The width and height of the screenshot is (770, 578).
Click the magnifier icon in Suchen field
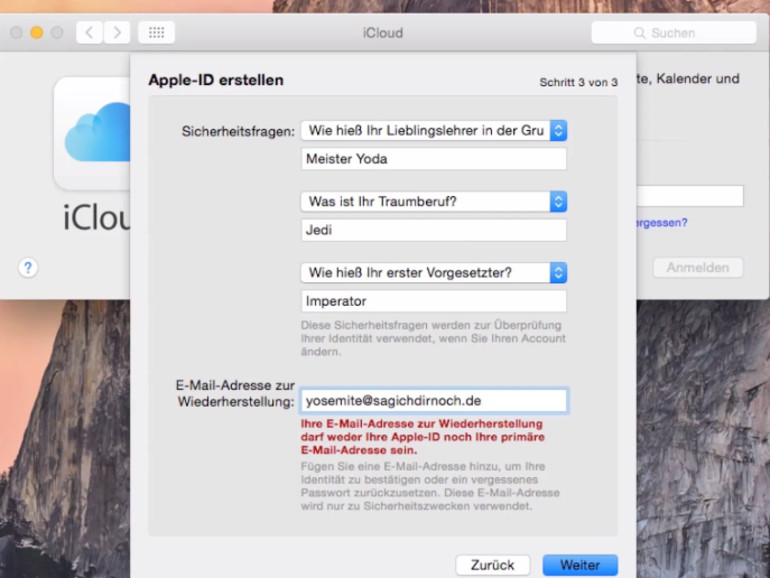point(639,33)
